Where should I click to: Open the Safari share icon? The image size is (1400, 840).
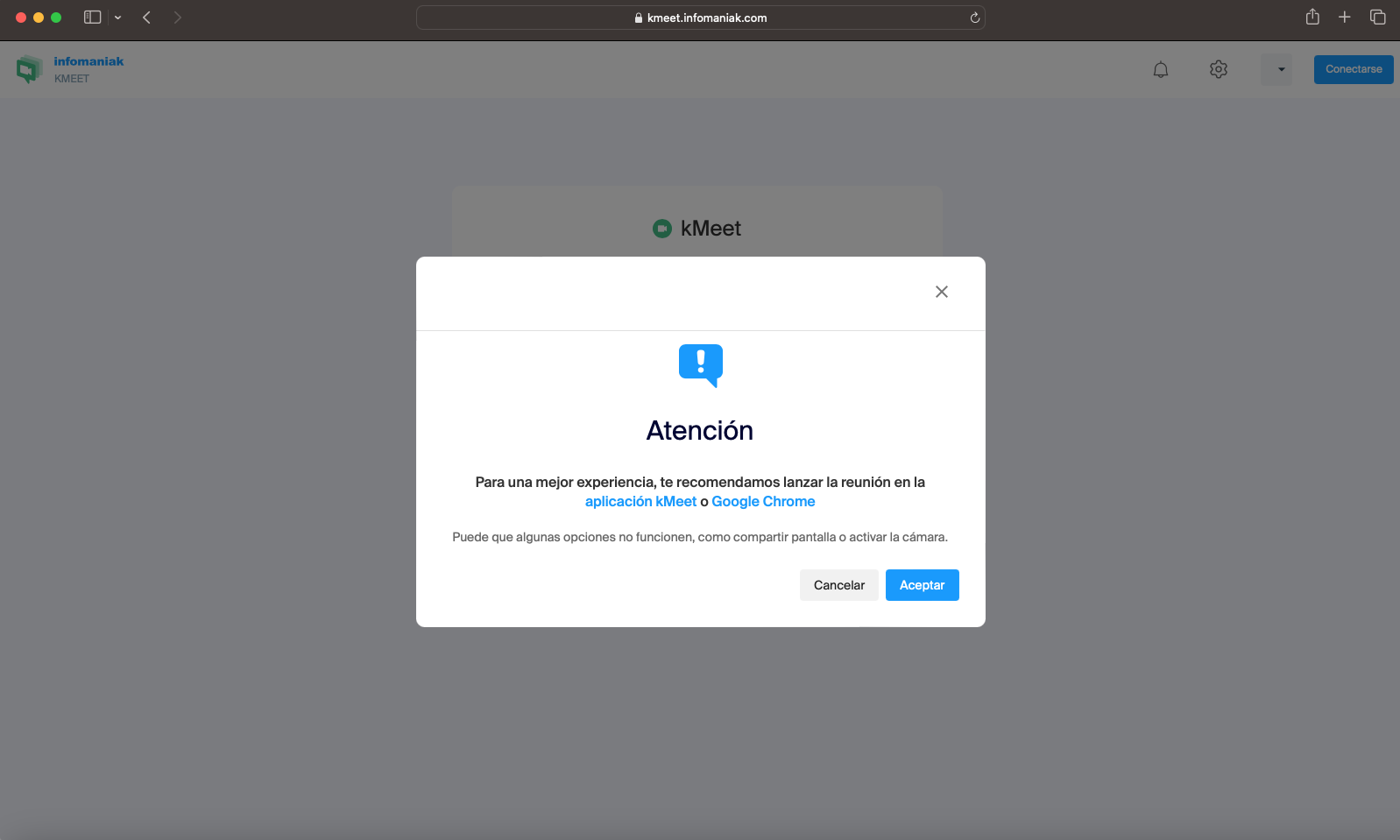(1312, 17)
